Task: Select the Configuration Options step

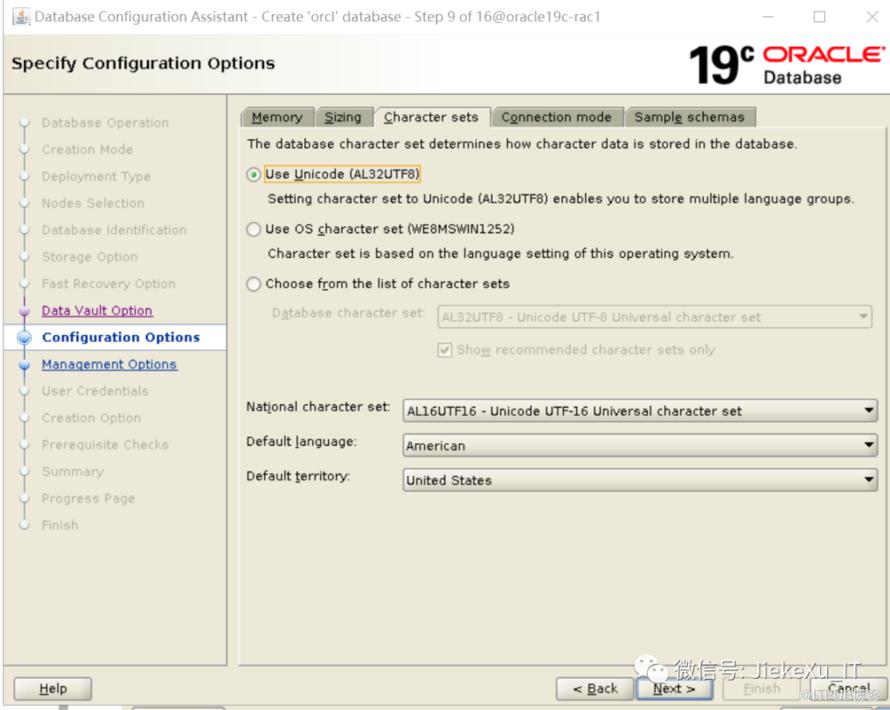Action: pos(120,338)
